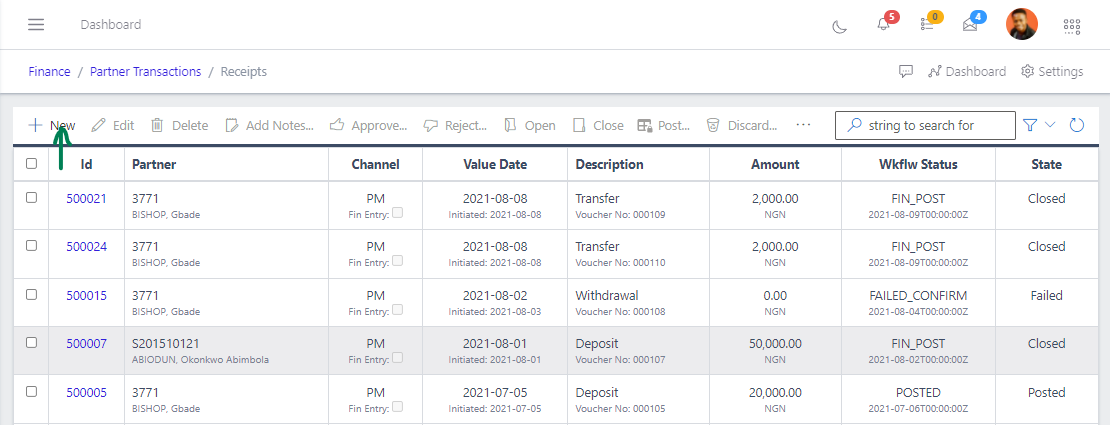
Task: Open task list icon with 0 badge
Action: pyautogui.click(x=927, y=25)
